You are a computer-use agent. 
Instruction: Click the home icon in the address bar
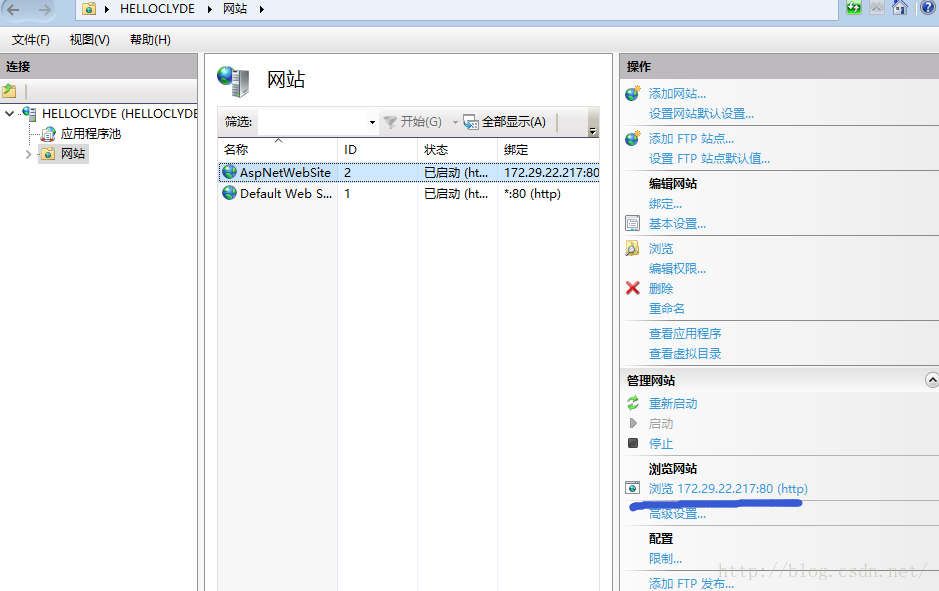(x=899, y=8)
